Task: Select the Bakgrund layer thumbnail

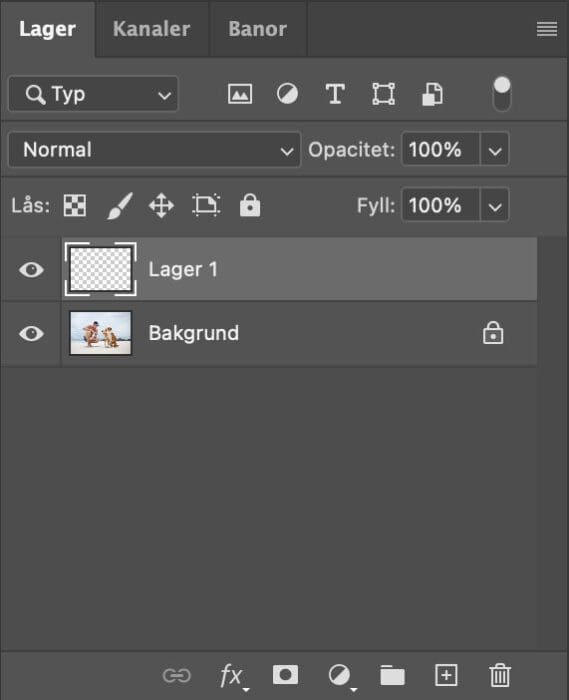Action: [x=101, y=333]
